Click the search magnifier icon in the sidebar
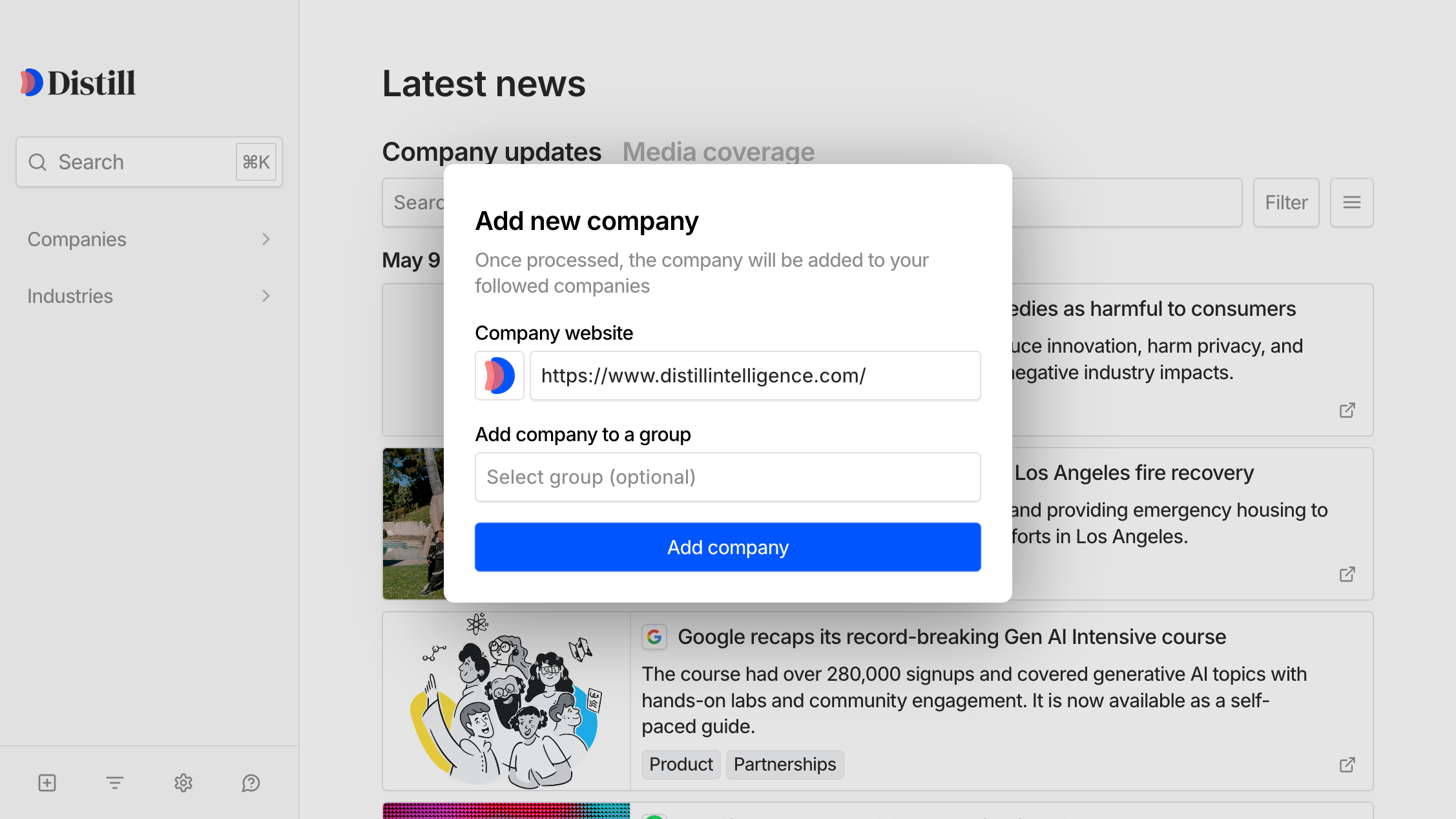The width and height of the screenshot is (1456, 819). coord(37,161)
